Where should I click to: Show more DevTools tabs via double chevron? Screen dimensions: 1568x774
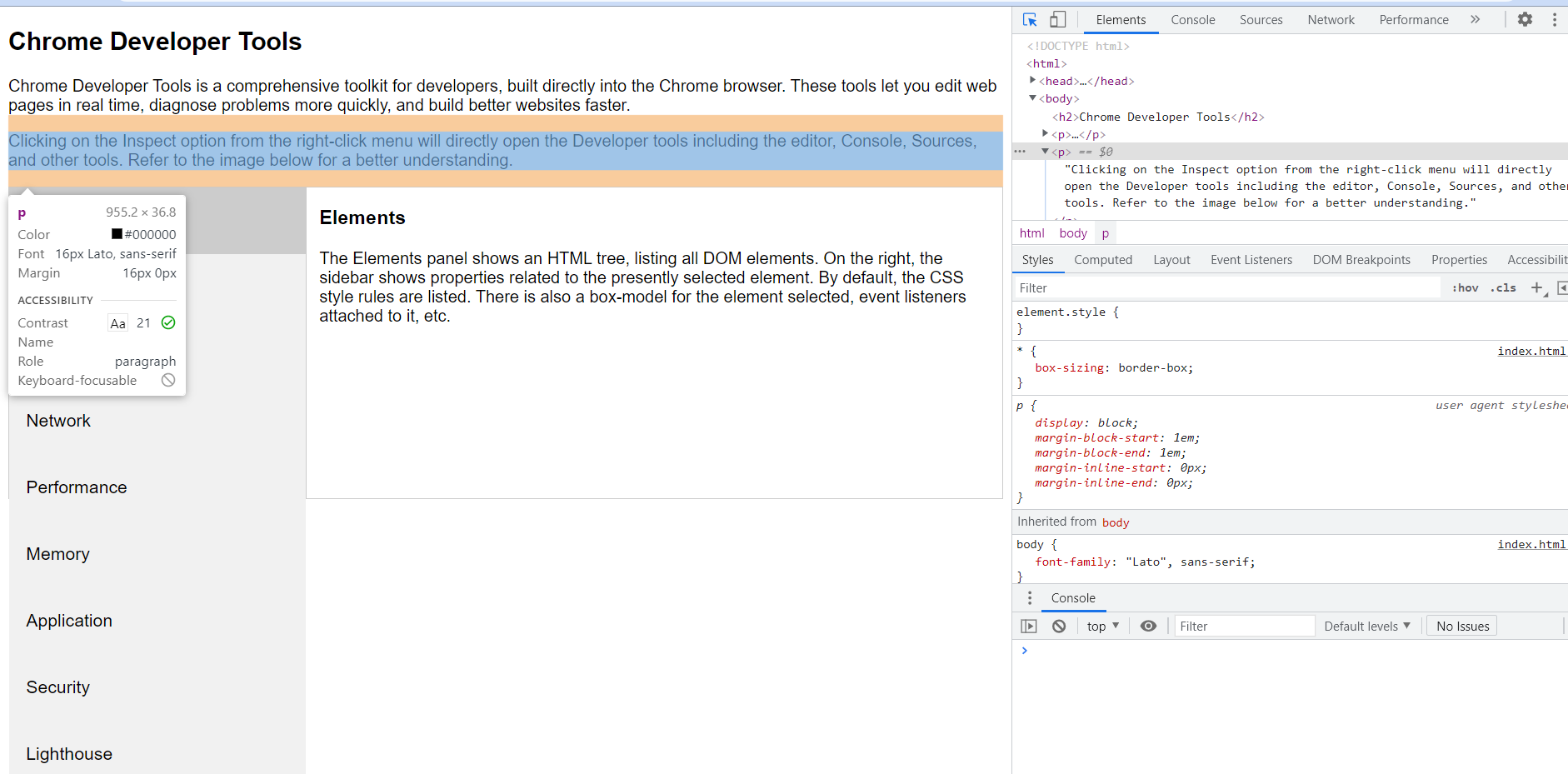[1475, 20]
